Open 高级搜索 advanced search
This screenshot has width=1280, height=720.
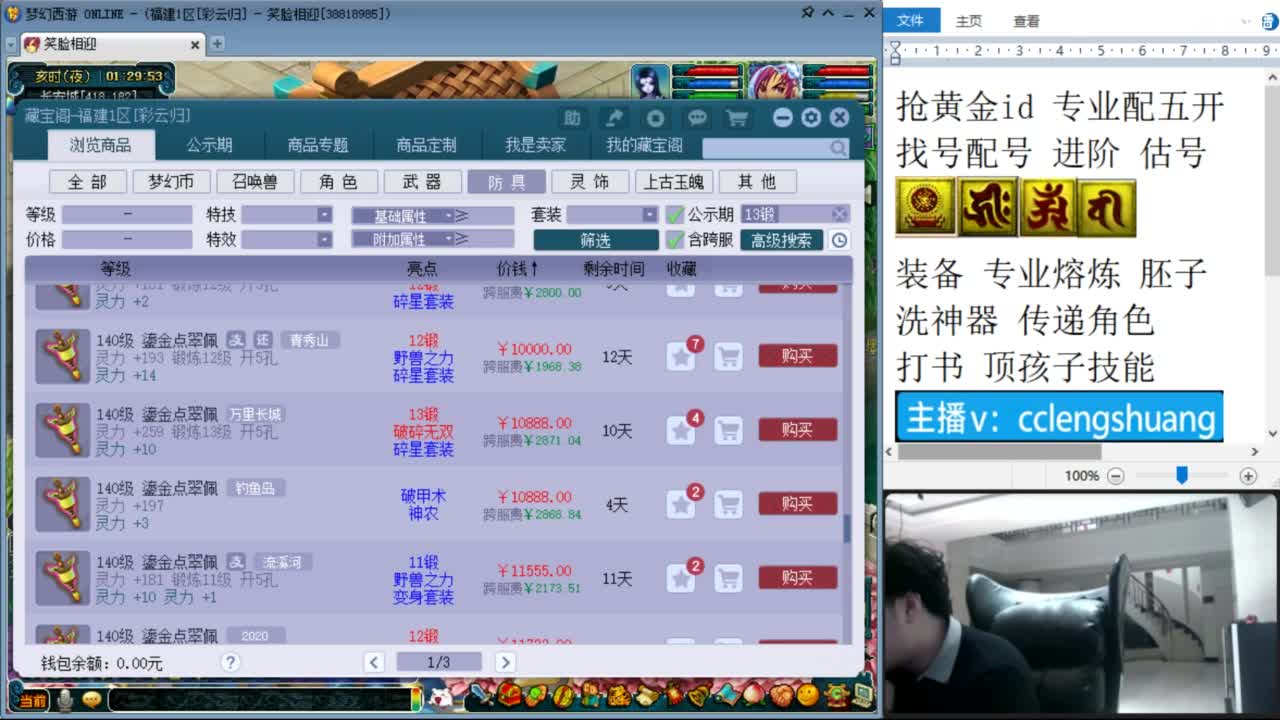pyautogui.click(x=782, y=240)
